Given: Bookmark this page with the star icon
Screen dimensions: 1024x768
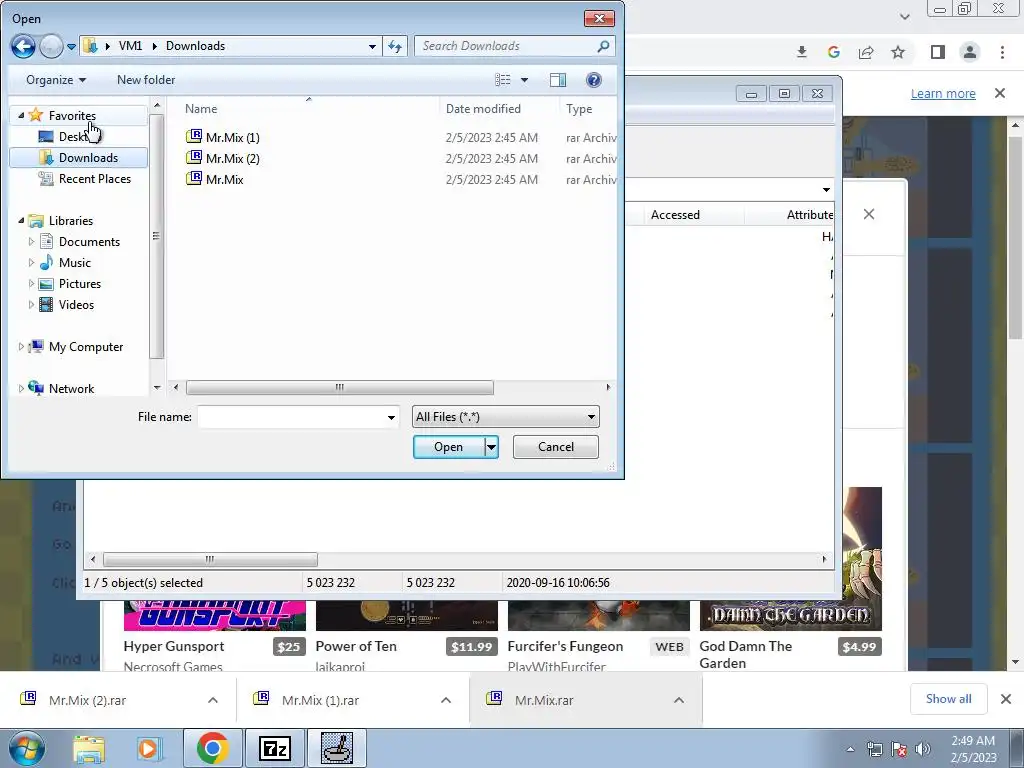Looking at the screenshot, I should [898, 52].
